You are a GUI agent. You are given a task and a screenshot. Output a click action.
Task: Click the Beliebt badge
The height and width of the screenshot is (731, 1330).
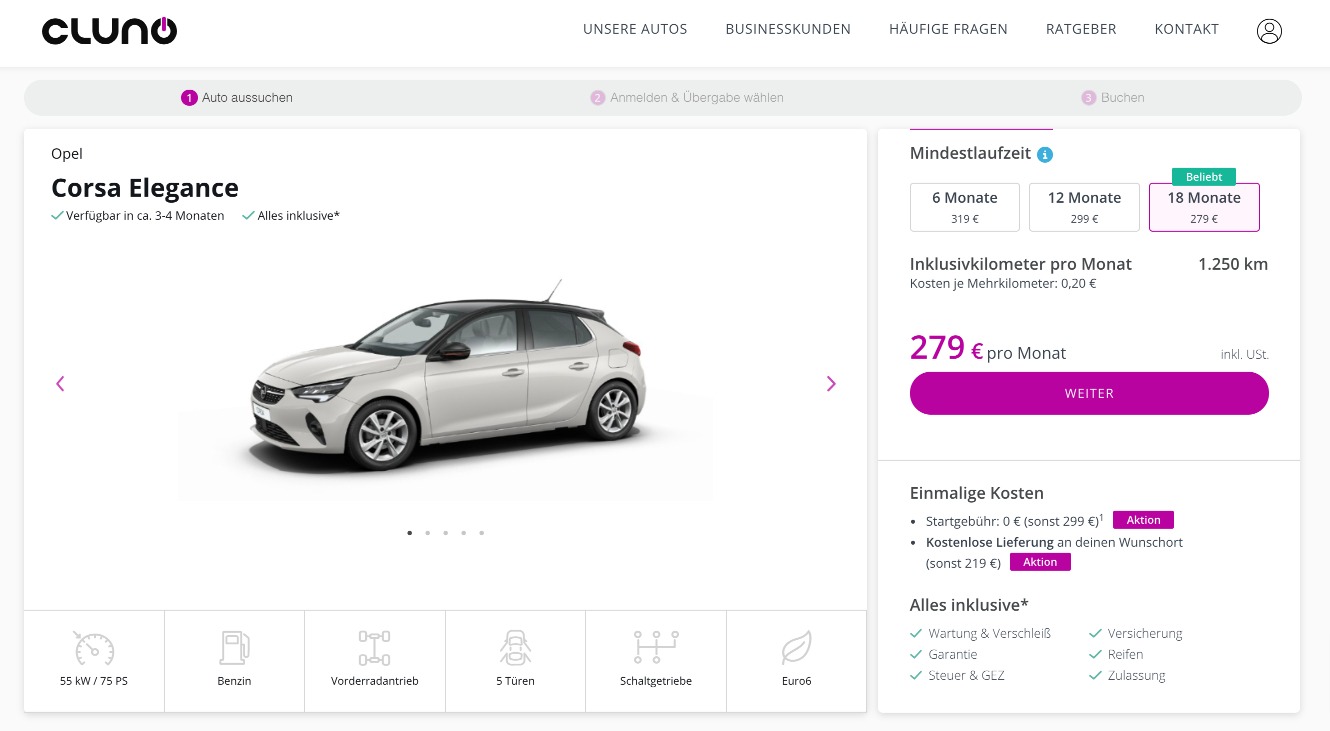[x=1204, y=176]
